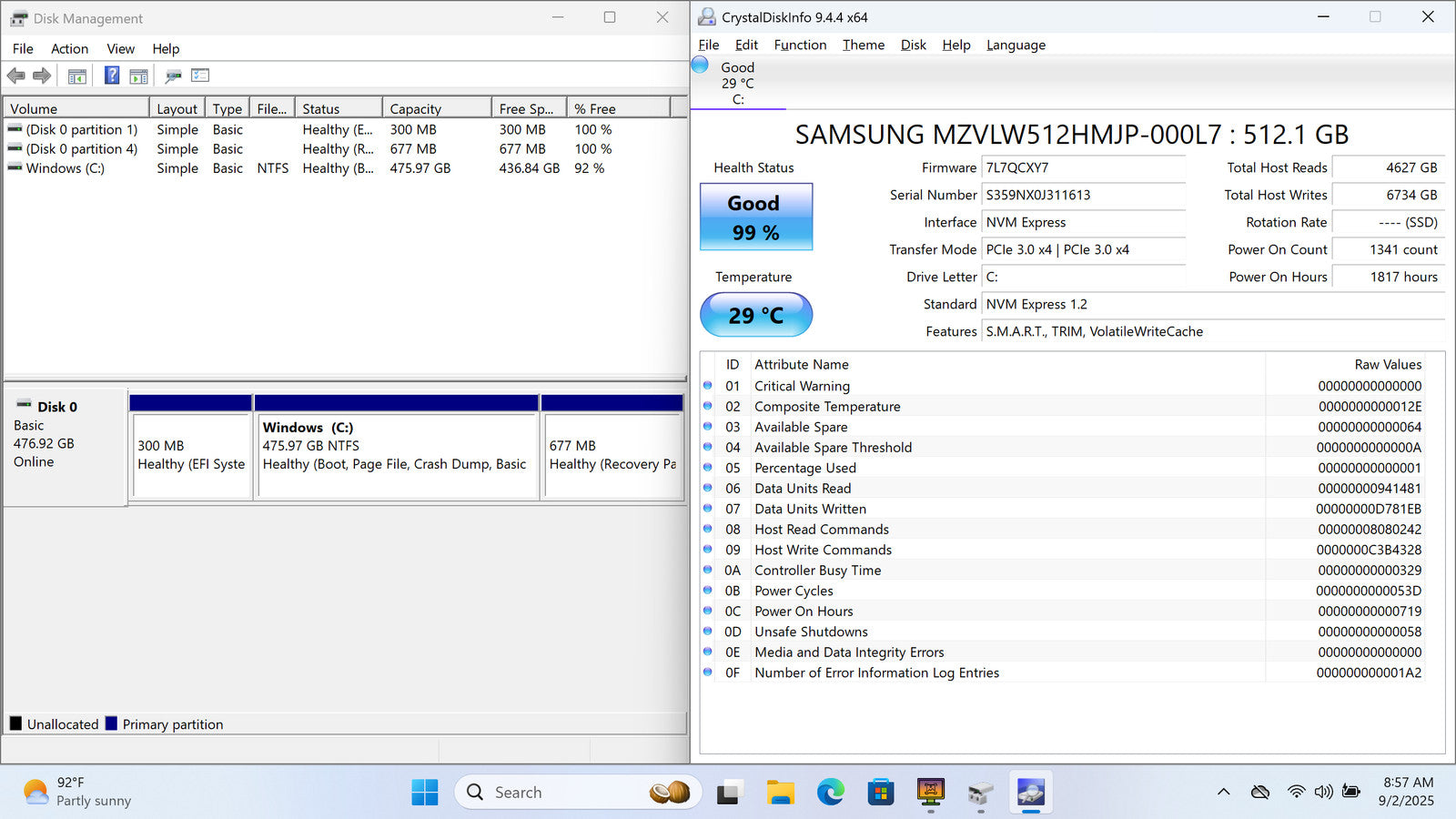This screenshot has width=1456, height=819.
Task: Open clock showing 8:57 AM 9/2/2025
Action: (1408, 792)
